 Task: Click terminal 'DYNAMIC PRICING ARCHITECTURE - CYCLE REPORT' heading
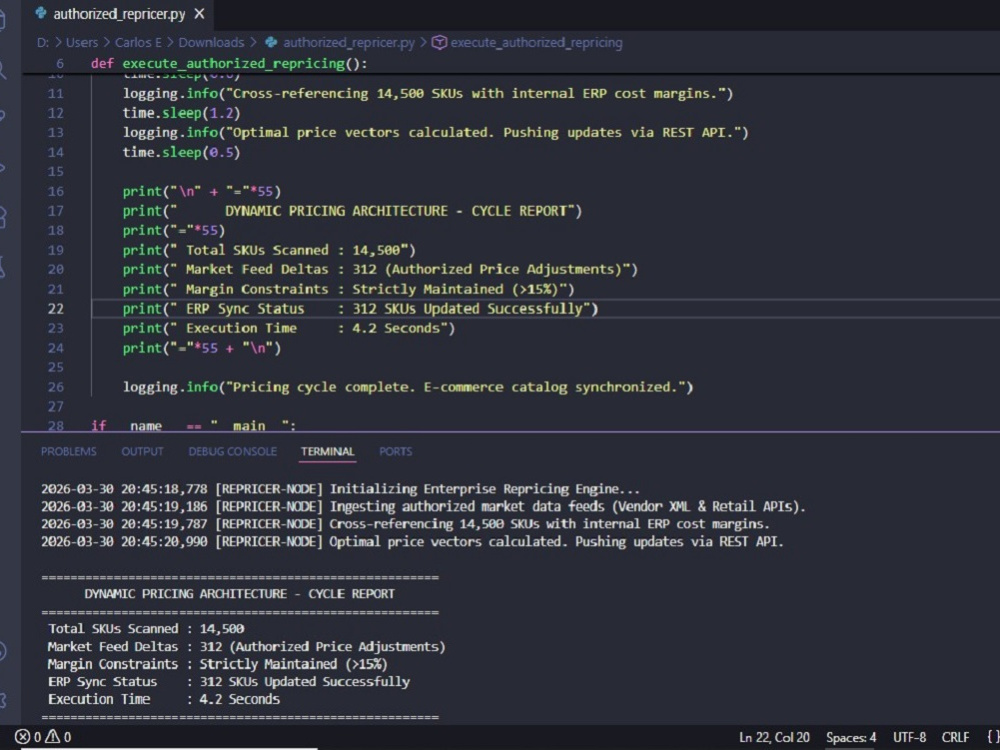(239, 594)
